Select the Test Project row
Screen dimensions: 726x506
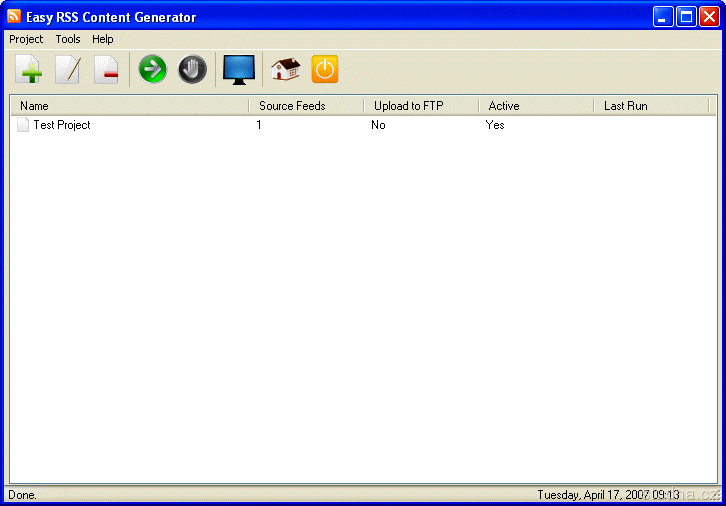[x=62, y=125]
